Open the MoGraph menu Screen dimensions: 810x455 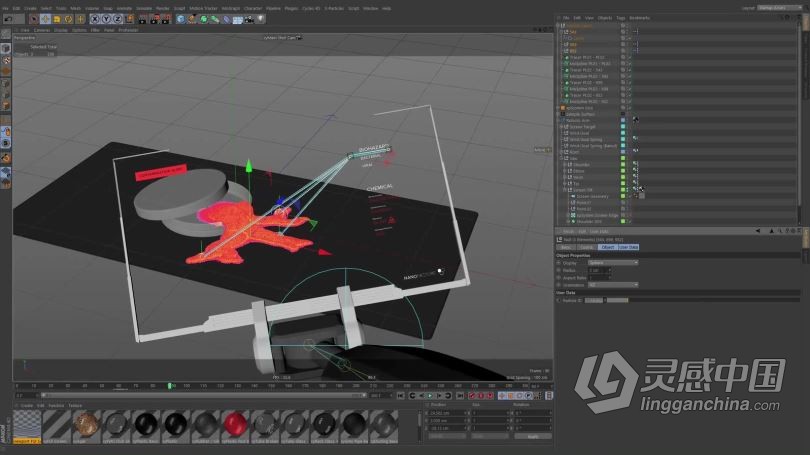pos(231,8)
